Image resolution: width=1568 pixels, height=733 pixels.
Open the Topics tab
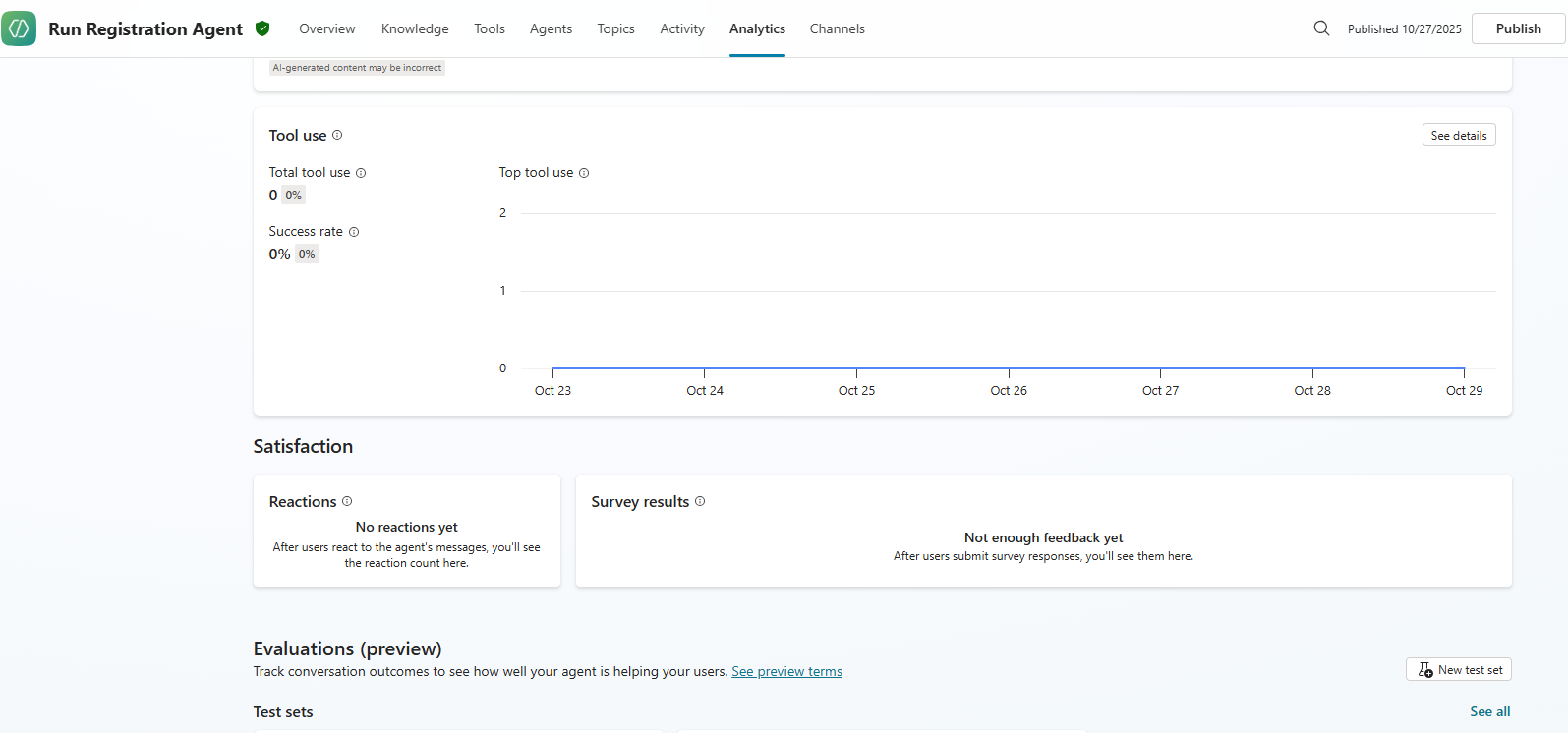click(615, 28)
